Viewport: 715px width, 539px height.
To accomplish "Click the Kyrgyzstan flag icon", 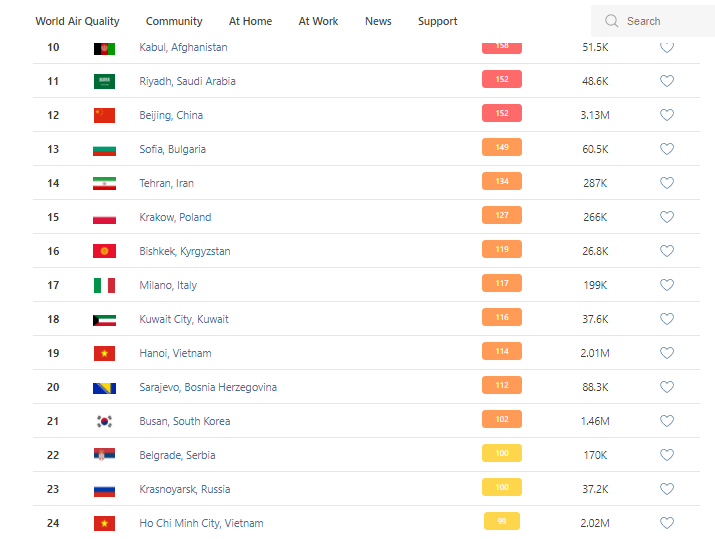I will click(104, 251).
